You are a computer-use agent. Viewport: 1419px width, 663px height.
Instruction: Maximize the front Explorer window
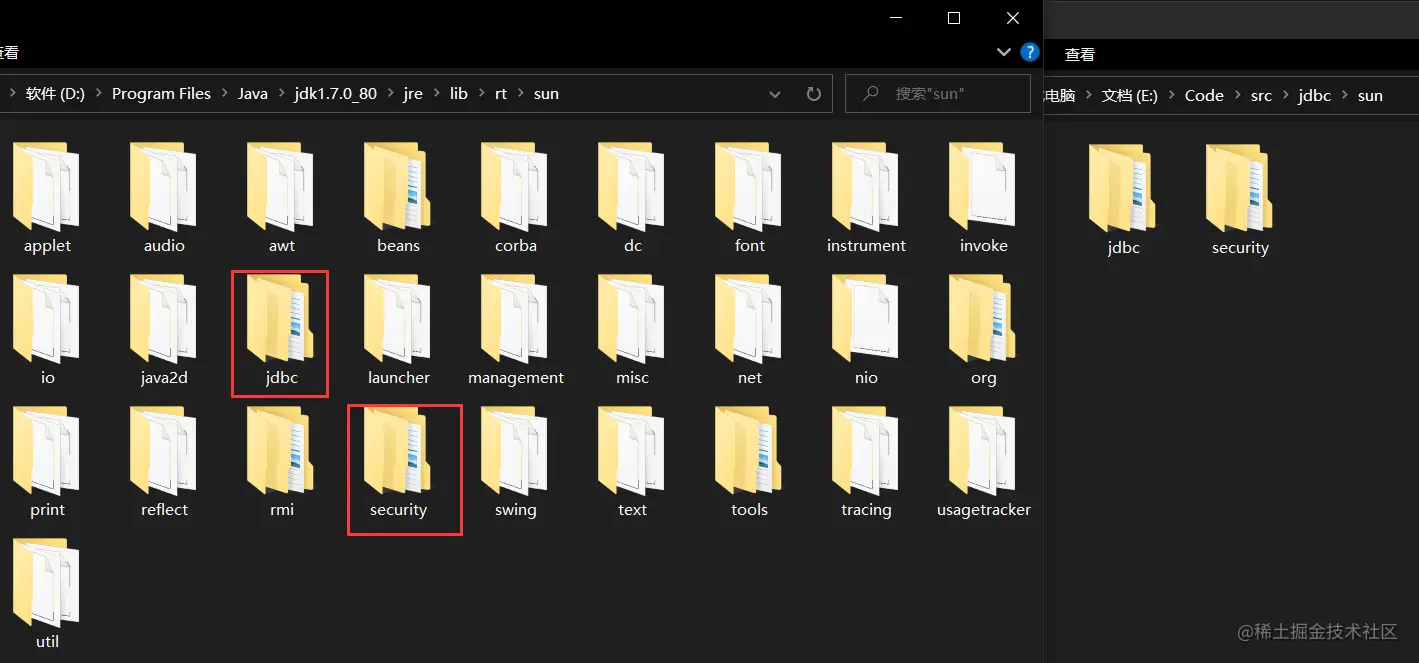coord(954,18)
